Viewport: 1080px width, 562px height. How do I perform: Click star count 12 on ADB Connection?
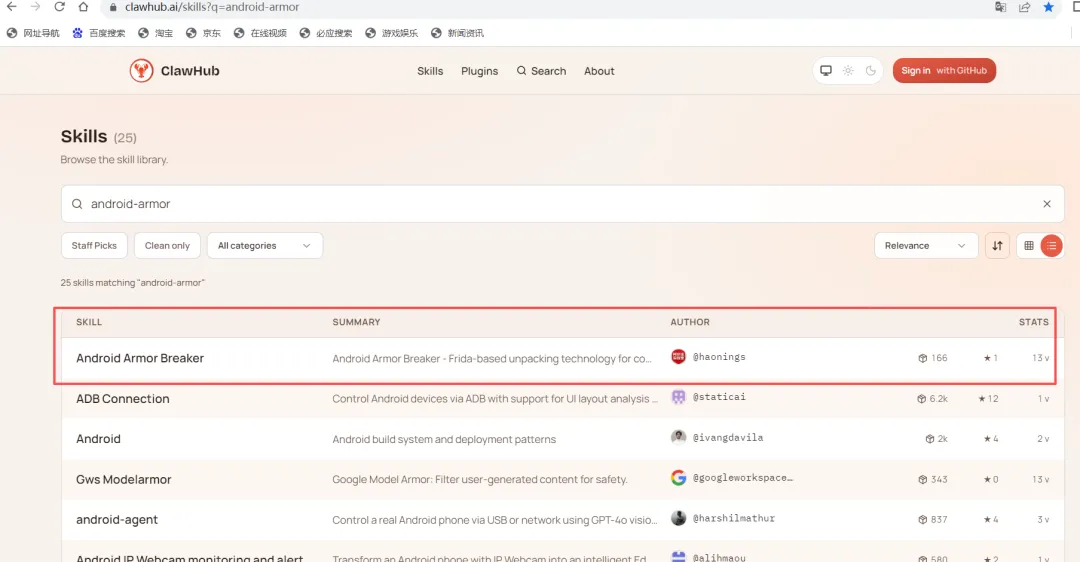(988, 399)
